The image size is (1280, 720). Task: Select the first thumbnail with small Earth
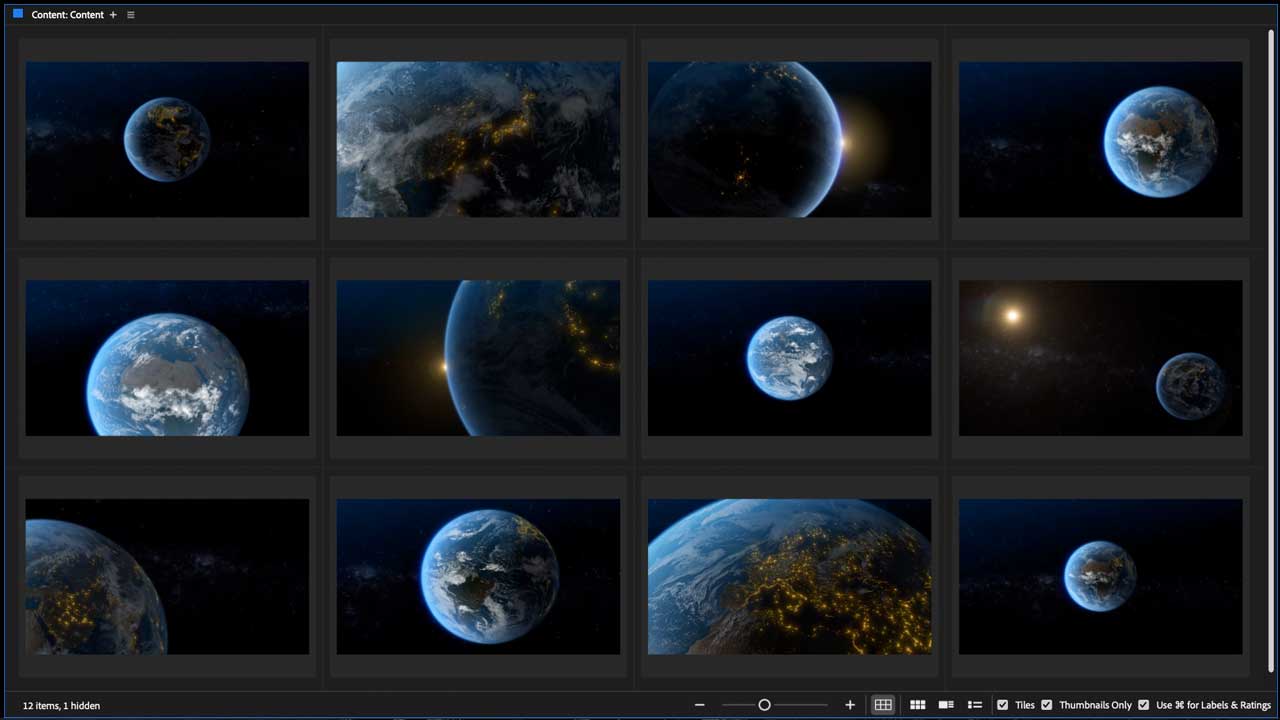click(167, 139)
